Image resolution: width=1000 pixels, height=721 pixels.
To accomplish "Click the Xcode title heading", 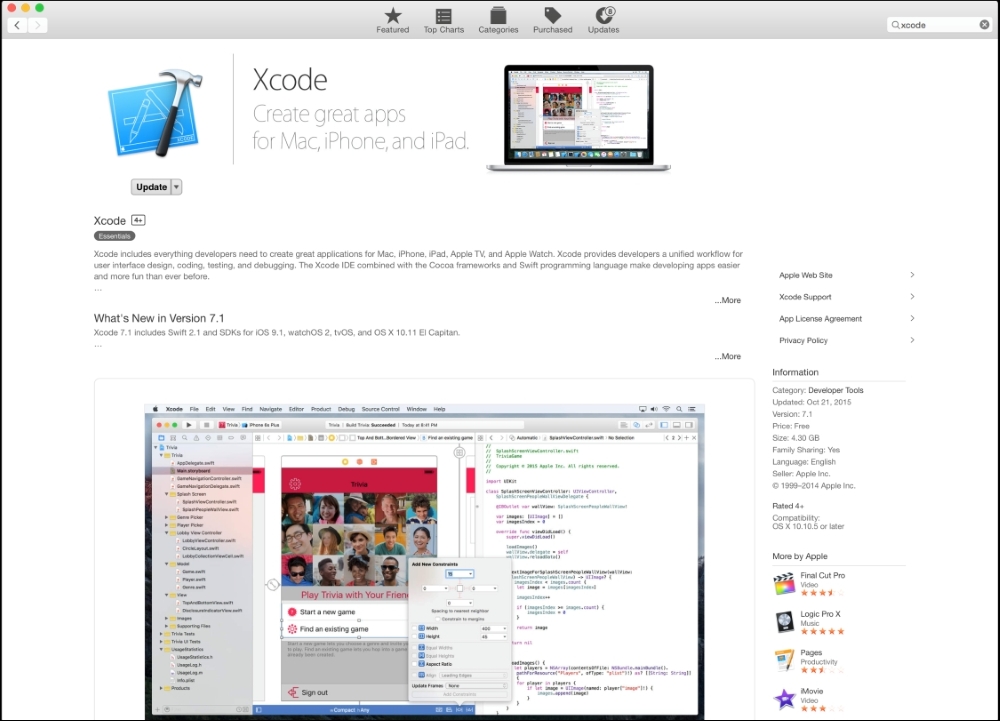I will point(290,80).
